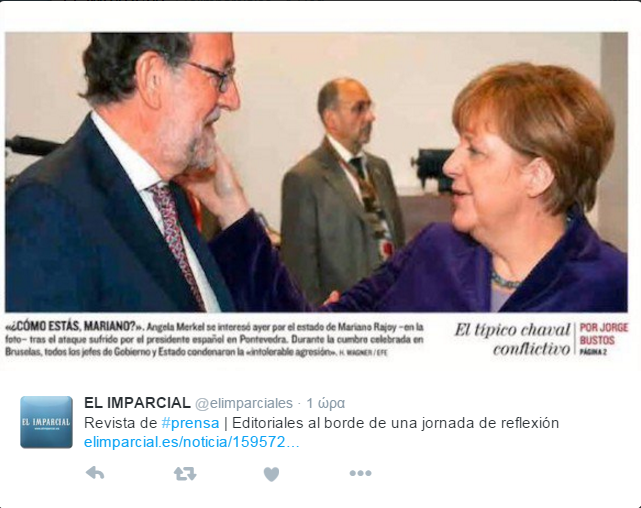Click the 'Revista de' text in the tweet
The image size is (641, 508).
click(x=121, y=423)
